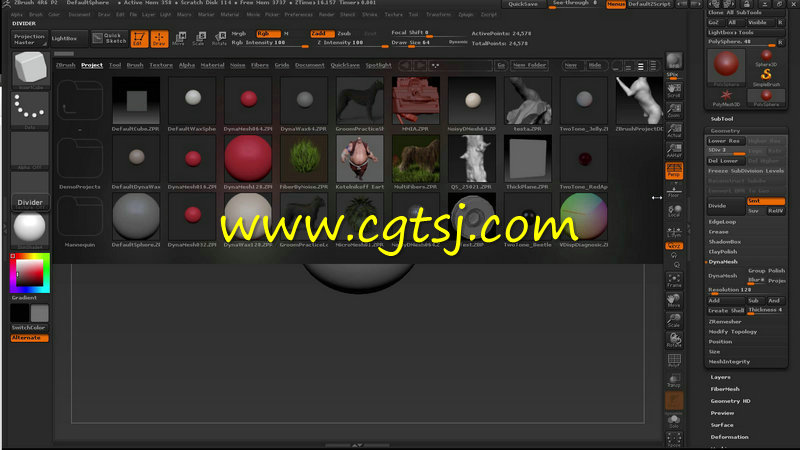This screenshot has width=800, height=450.
Task: Click the Actual size icon
Action: click(x=674, y=130)
